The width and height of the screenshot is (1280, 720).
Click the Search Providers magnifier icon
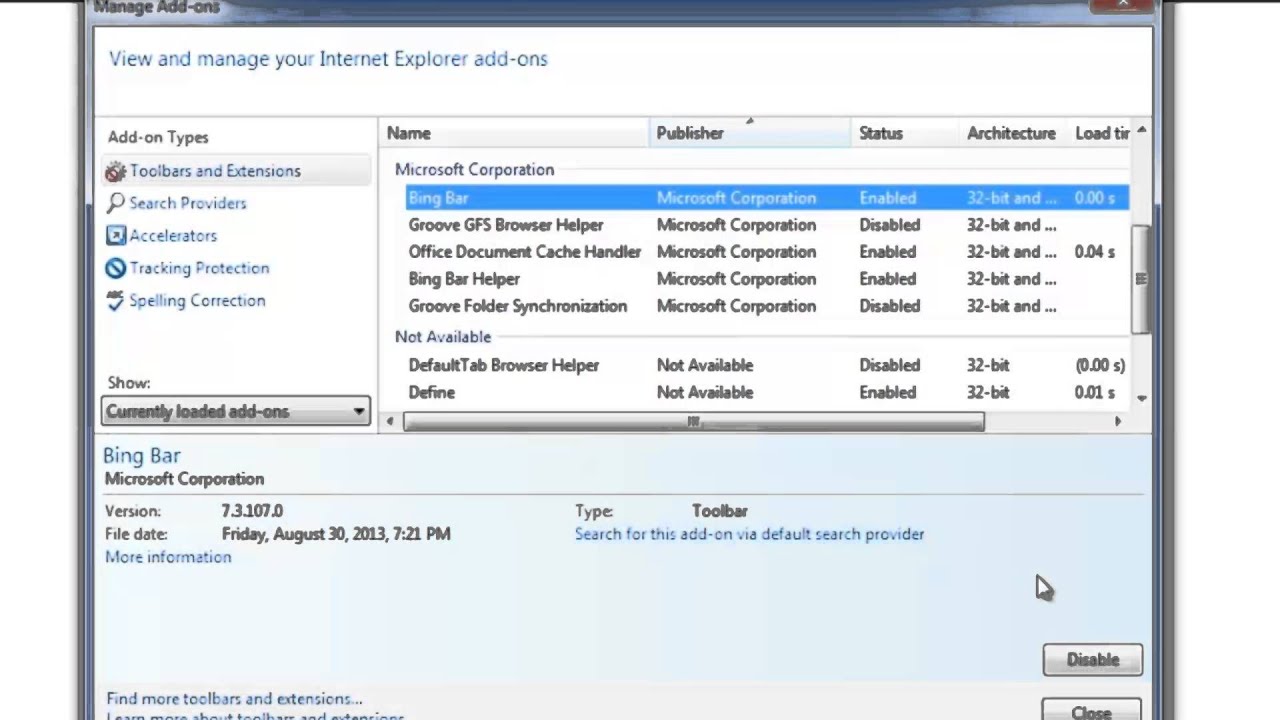coord(116,203)
